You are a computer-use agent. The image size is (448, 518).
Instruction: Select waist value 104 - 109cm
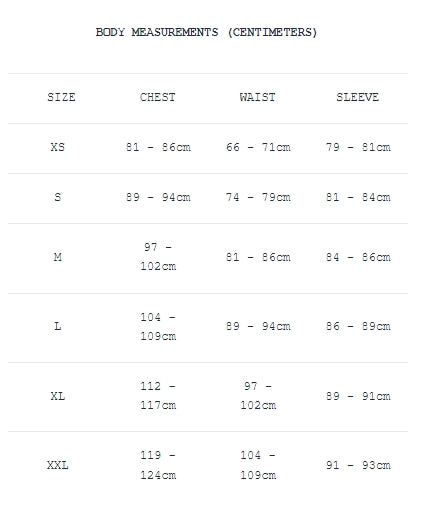[x=258, y=465]
